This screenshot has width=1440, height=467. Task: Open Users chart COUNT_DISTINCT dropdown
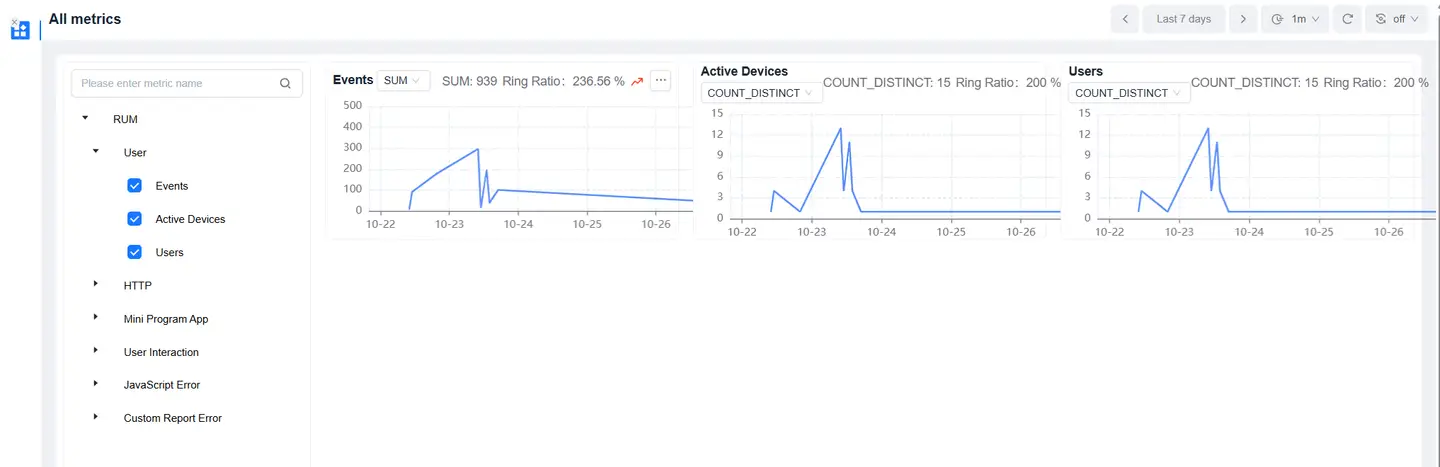[1129, 93]
